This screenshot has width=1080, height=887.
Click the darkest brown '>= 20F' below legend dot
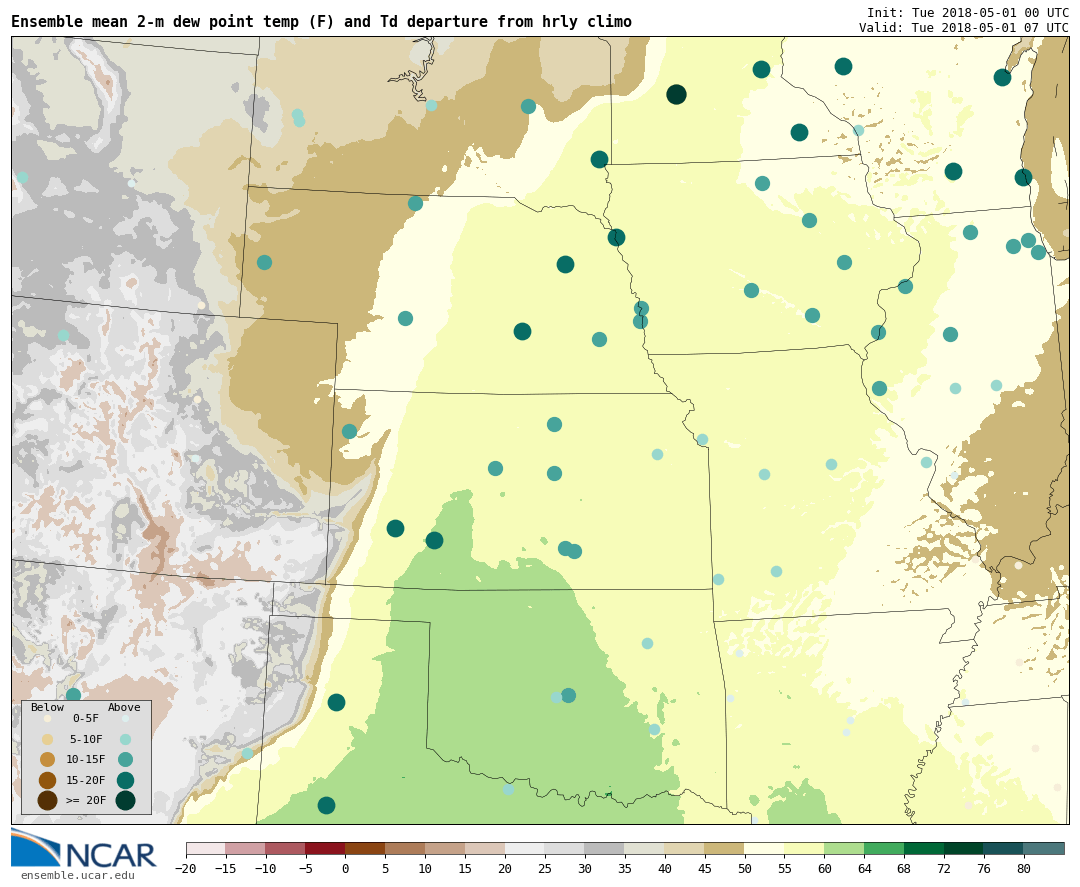tap(48, 800)
